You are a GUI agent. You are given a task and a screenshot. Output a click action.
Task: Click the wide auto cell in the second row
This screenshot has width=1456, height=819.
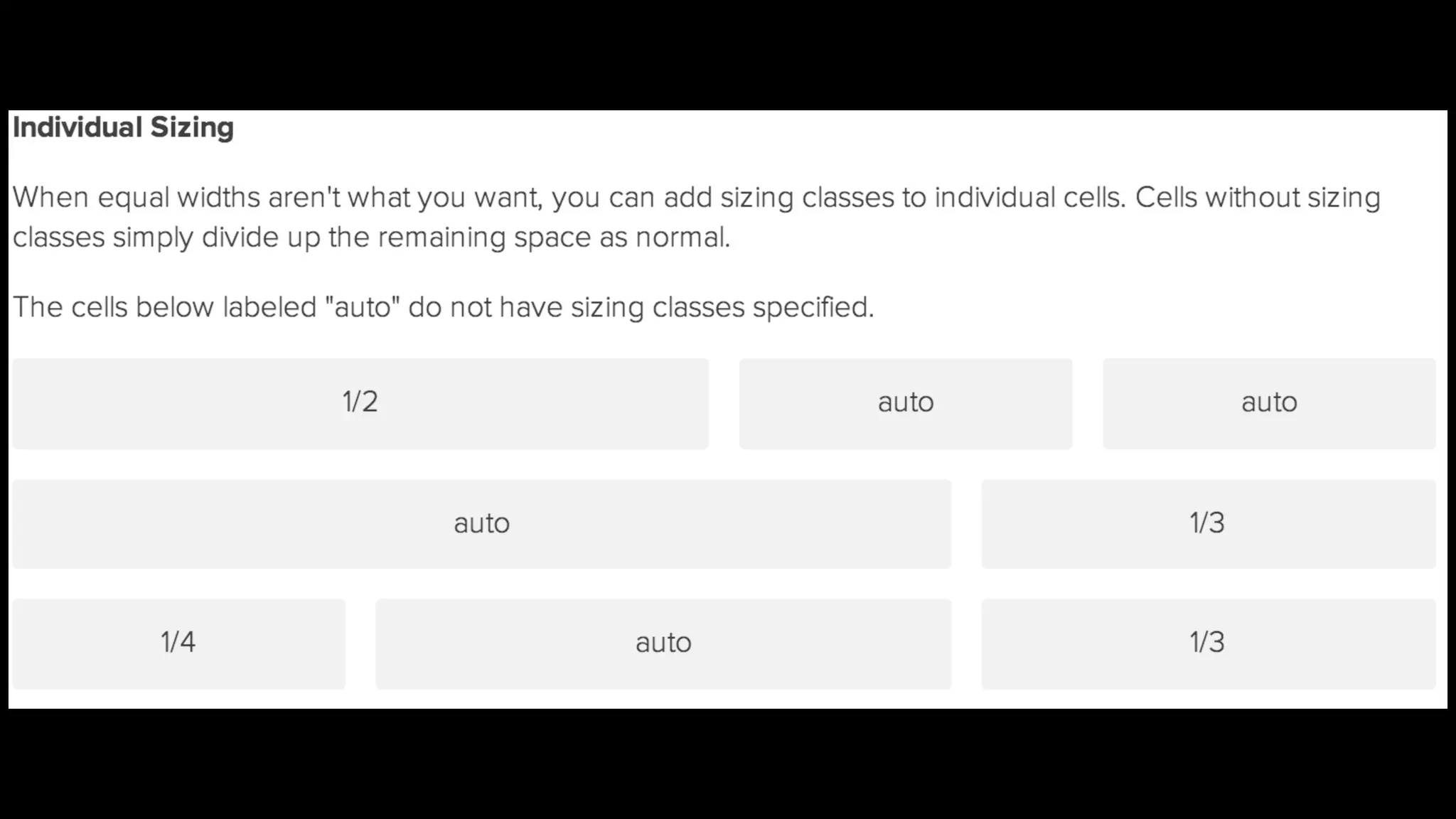click(x=481, y=524)
